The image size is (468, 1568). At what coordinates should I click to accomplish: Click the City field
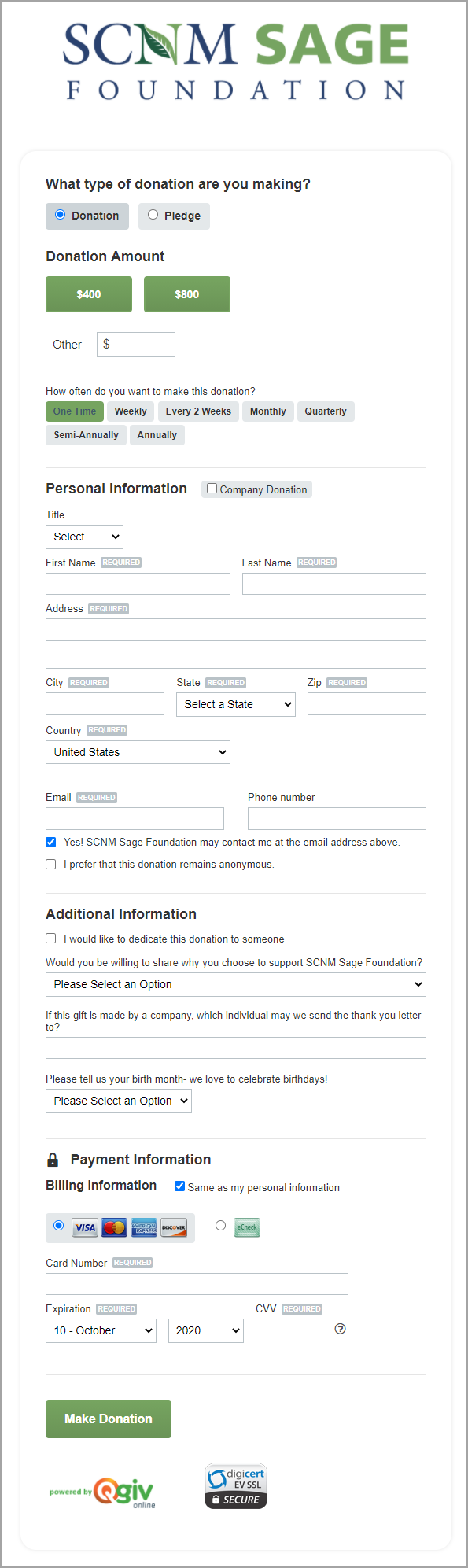105,704
